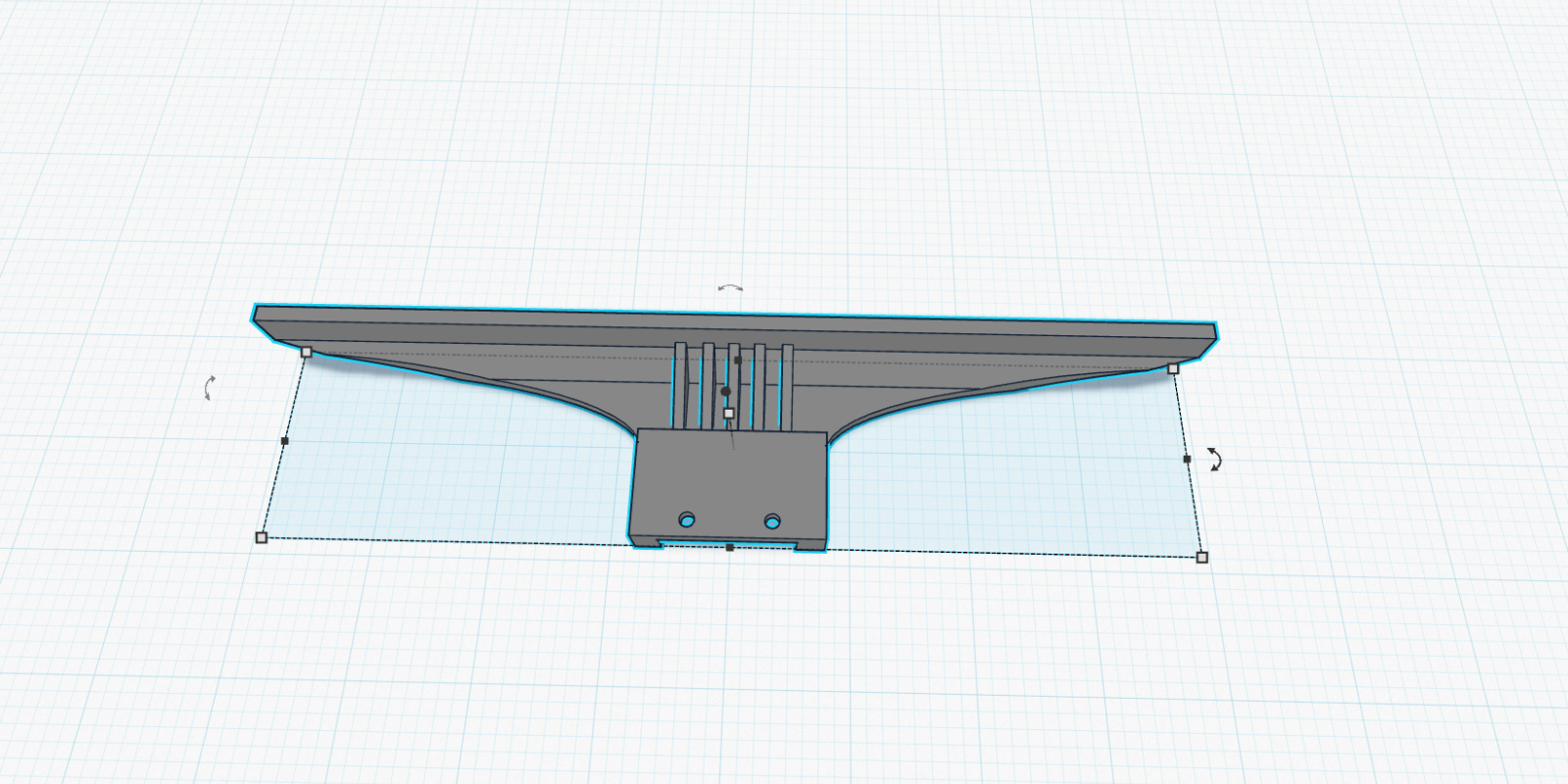Image resolution: width=1568 pixels, height=784 pixels.
Task: Click the black midpoint handle on front edge
Action: (x=729, y=548)
